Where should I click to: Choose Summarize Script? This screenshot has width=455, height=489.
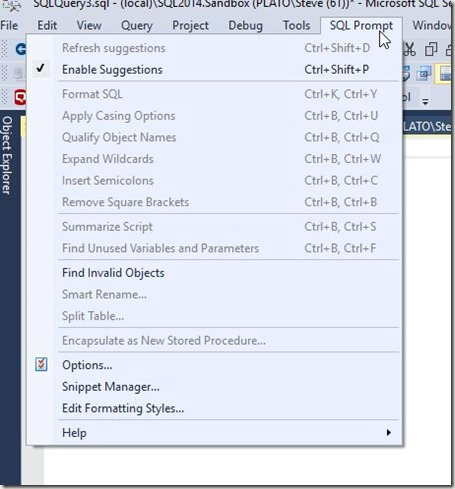pyautogui.click(x=214, y=227)
